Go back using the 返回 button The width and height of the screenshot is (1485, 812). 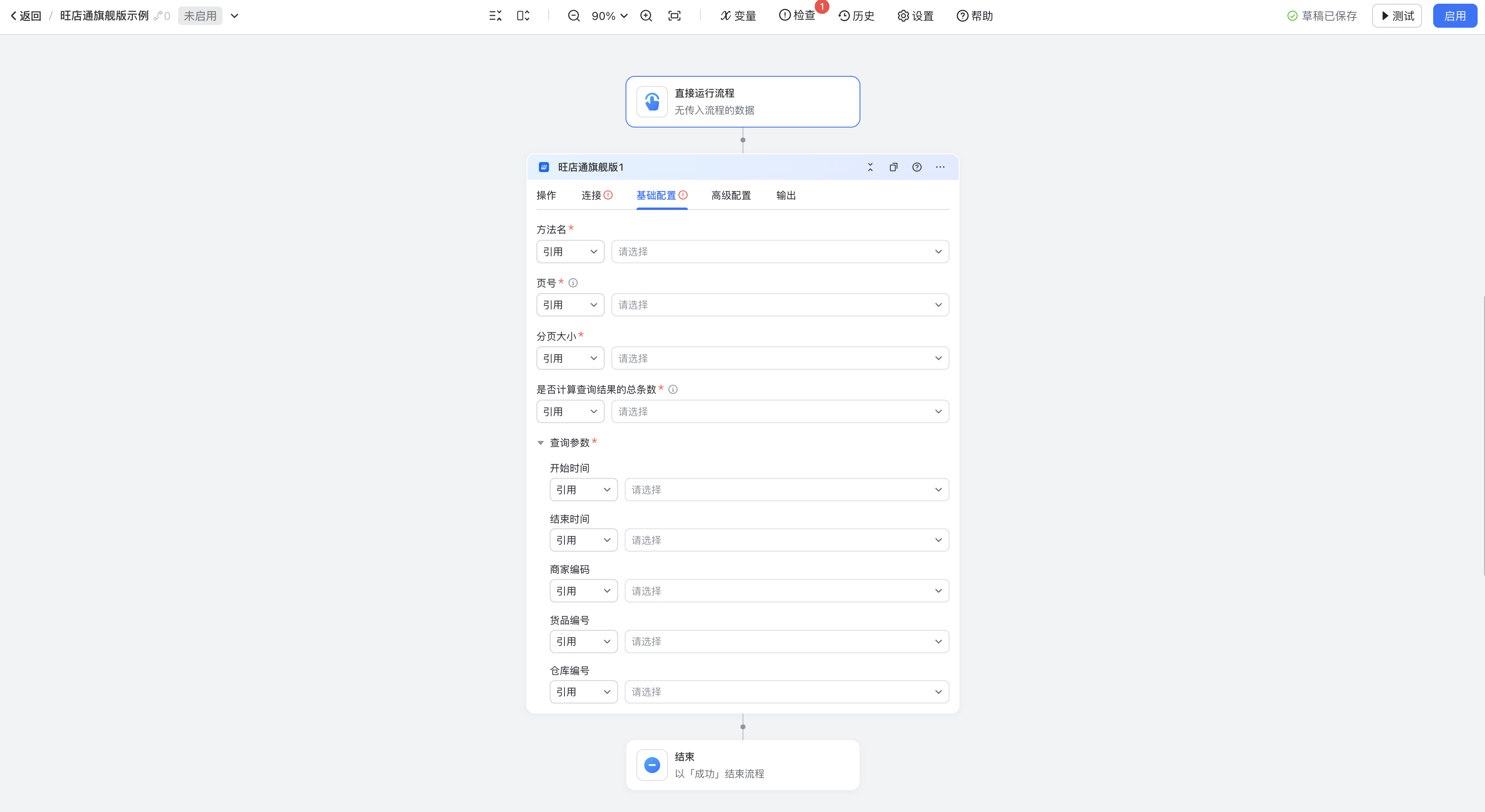[x=26, y=16]
